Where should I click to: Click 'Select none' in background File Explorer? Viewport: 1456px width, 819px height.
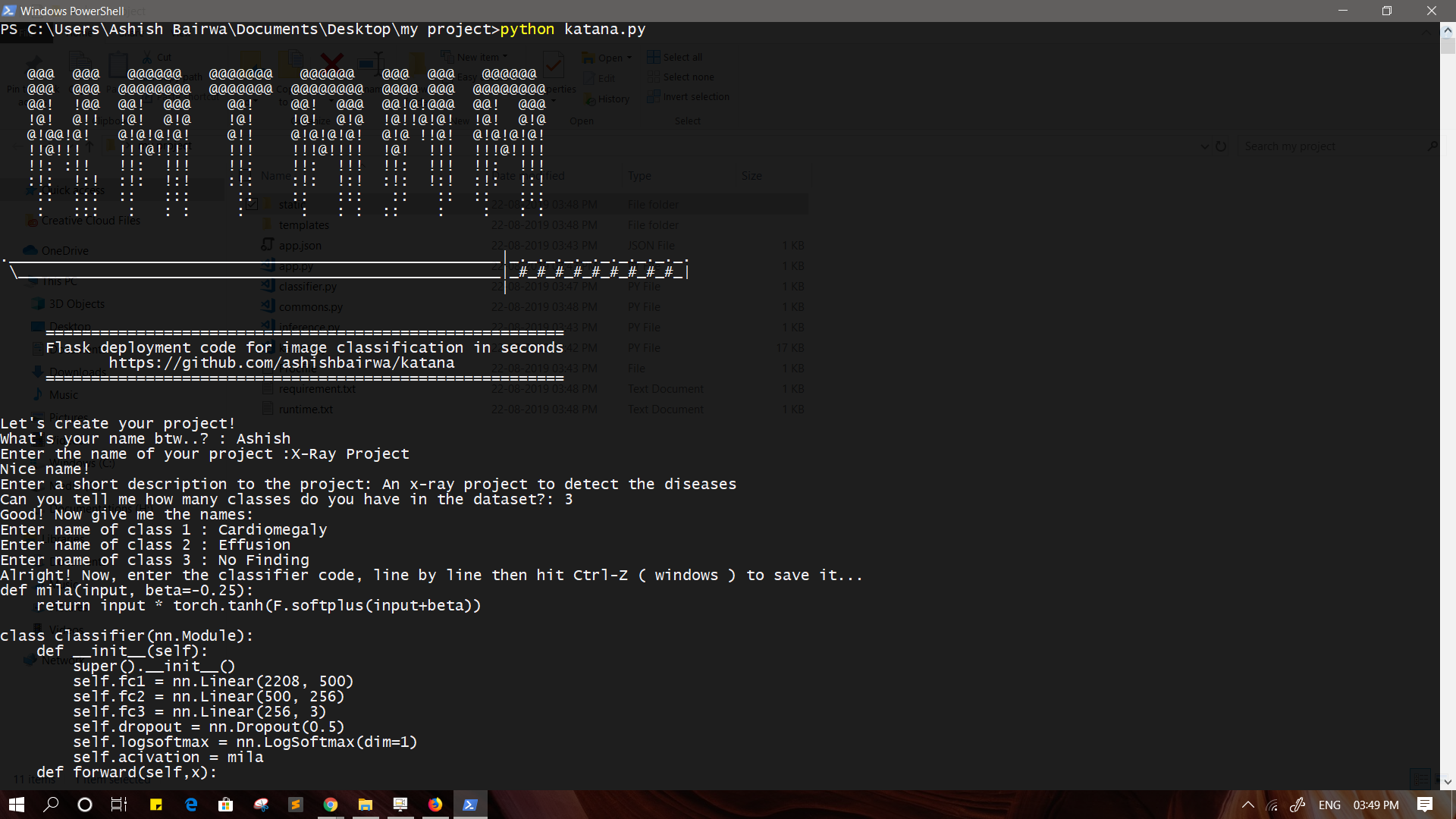681,77
